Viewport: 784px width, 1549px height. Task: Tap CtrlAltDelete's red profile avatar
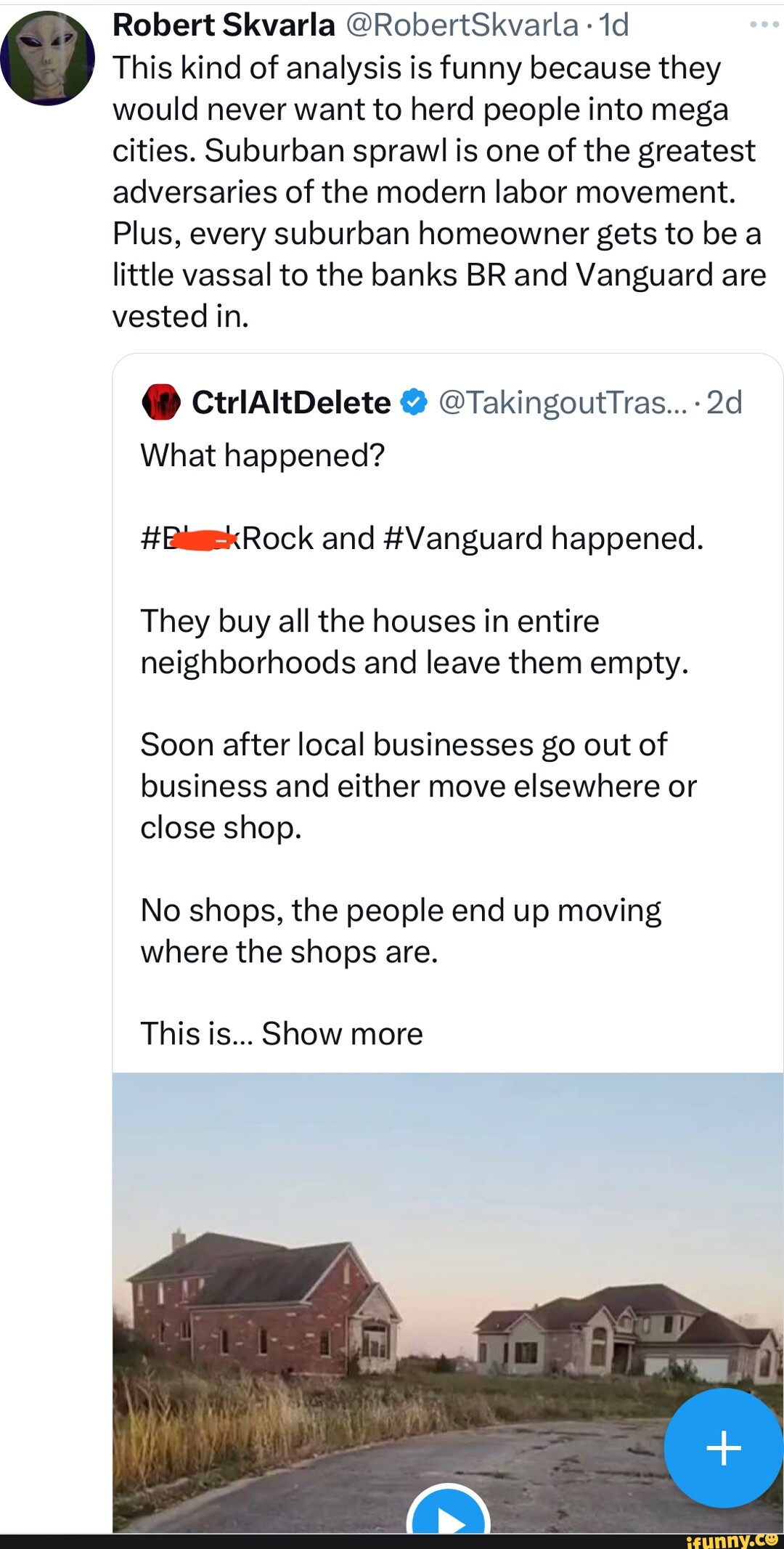click(160, 402)
